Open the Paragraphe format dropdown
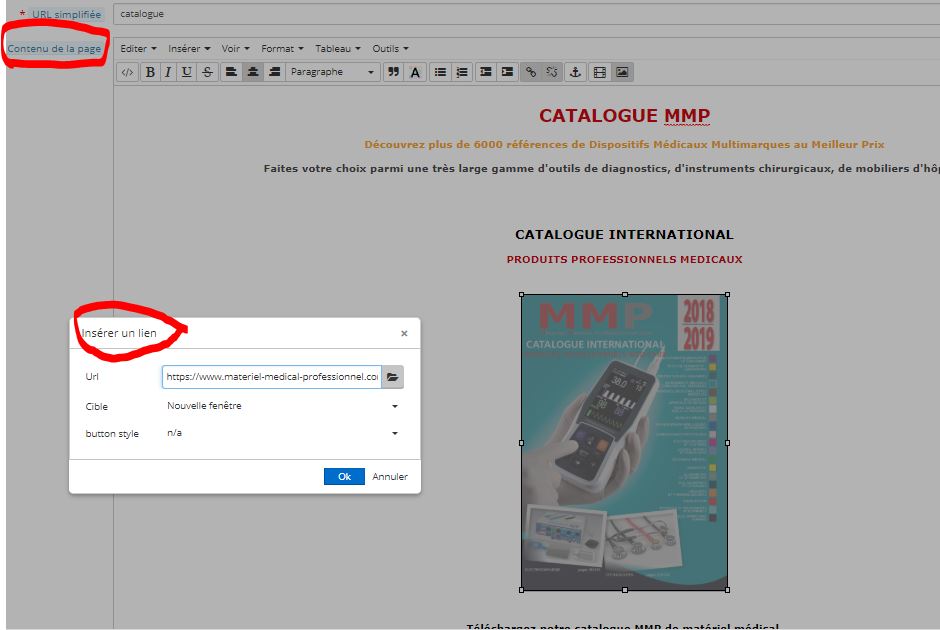The width and height of the screenshot is (940, 630). [333, 73]
